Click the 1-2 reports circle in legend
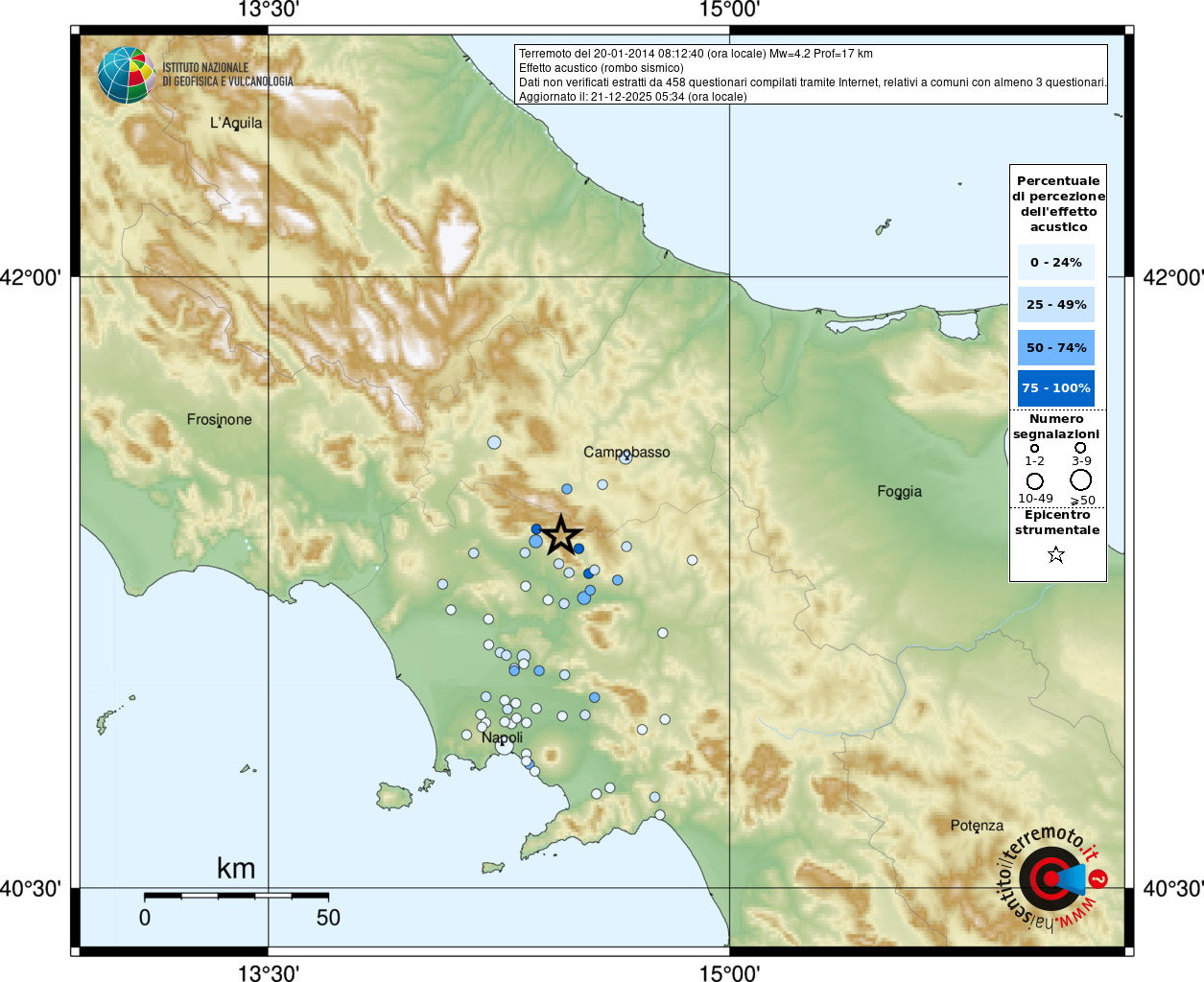This screenshot has height=982, width=1204. pyautogui.click(x=1034, y=448)
